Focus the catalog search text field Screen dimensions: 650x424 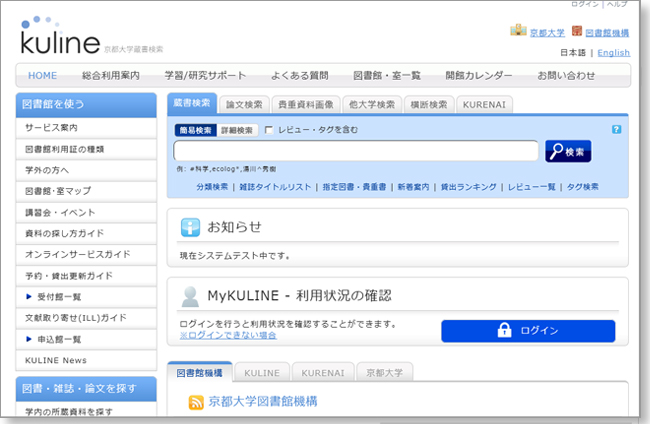(x=356, y=151)
